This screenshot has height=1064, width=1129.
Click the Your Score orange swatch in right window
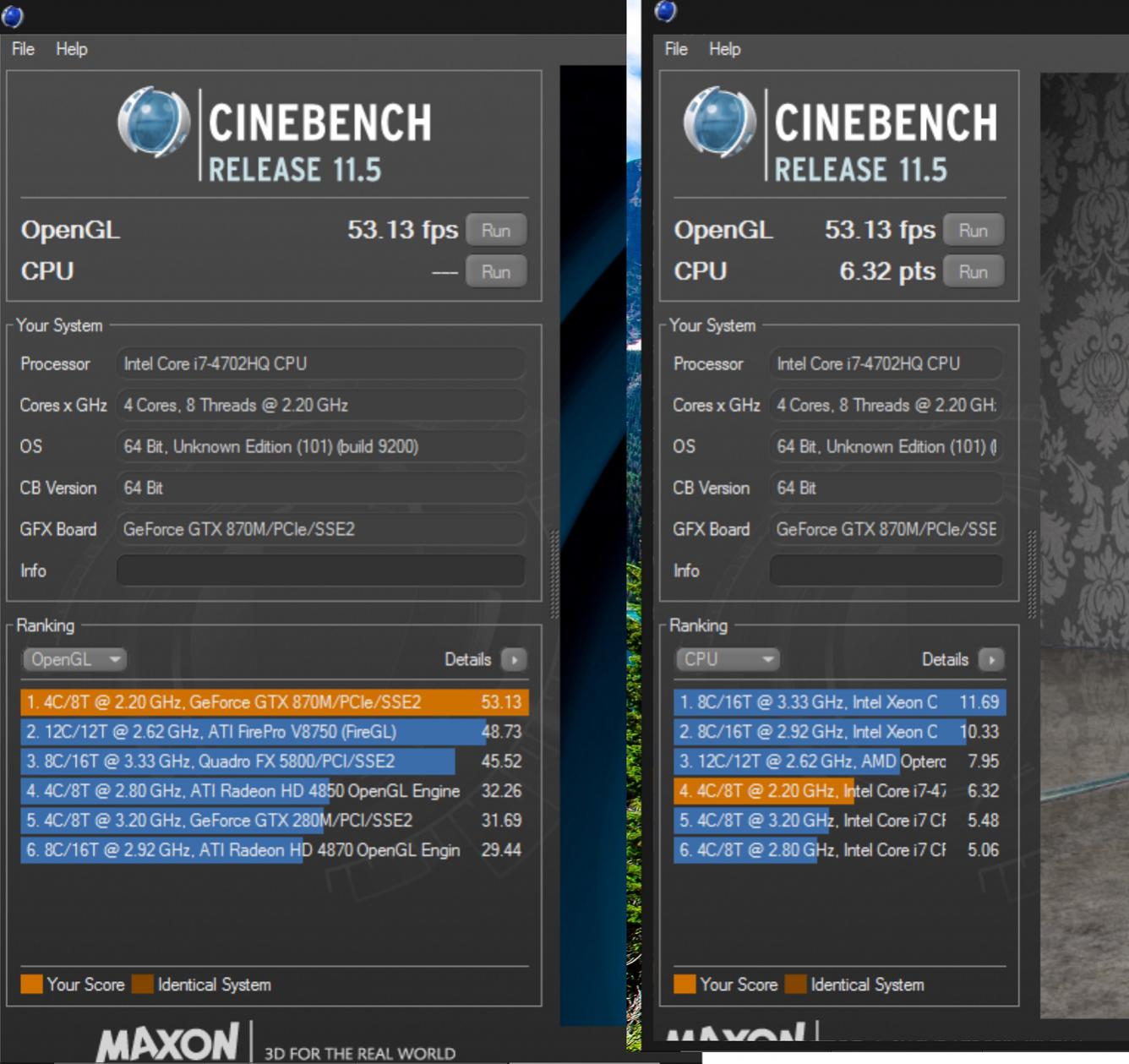click(684, 984)
